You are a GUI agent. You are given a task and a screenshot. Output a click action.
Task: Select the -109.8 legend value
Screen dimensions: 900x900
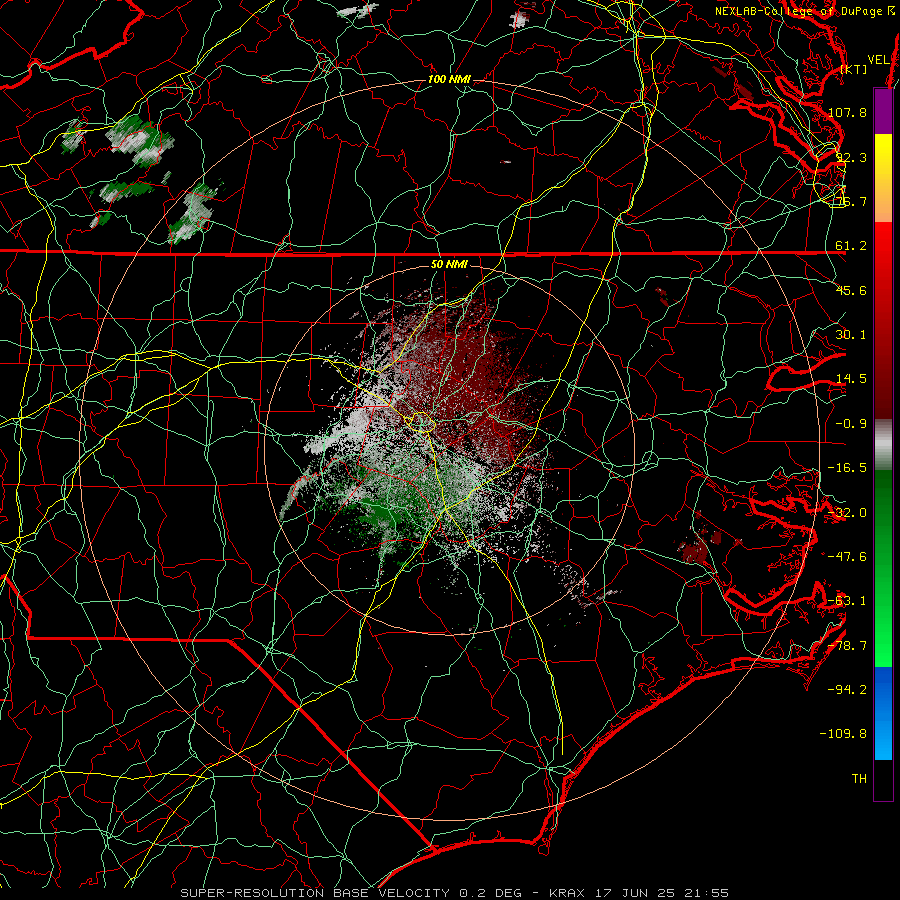click(843, 734)
